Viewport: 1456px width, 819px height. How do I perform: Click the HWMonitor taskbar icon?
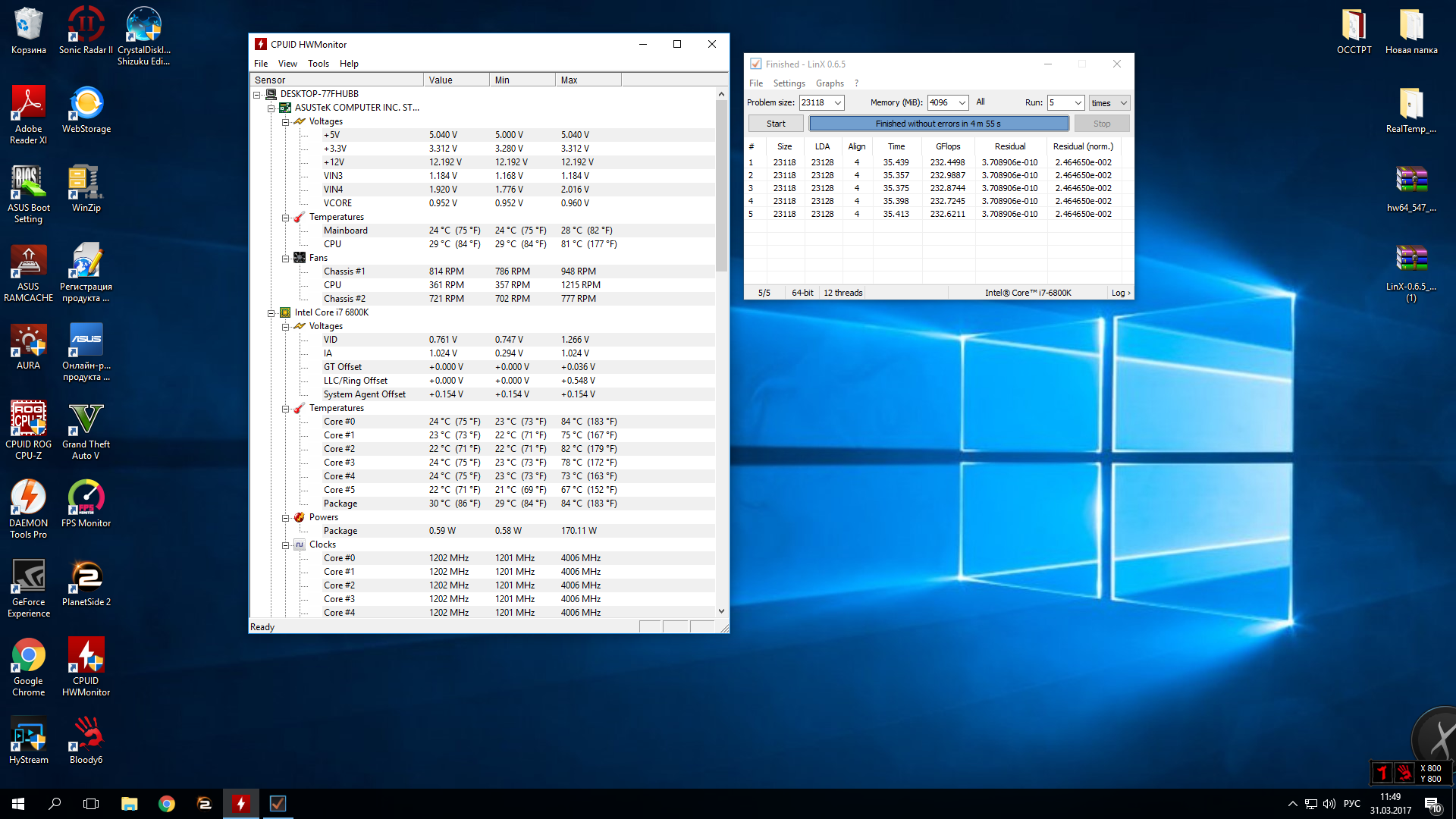tap(241, 803)
